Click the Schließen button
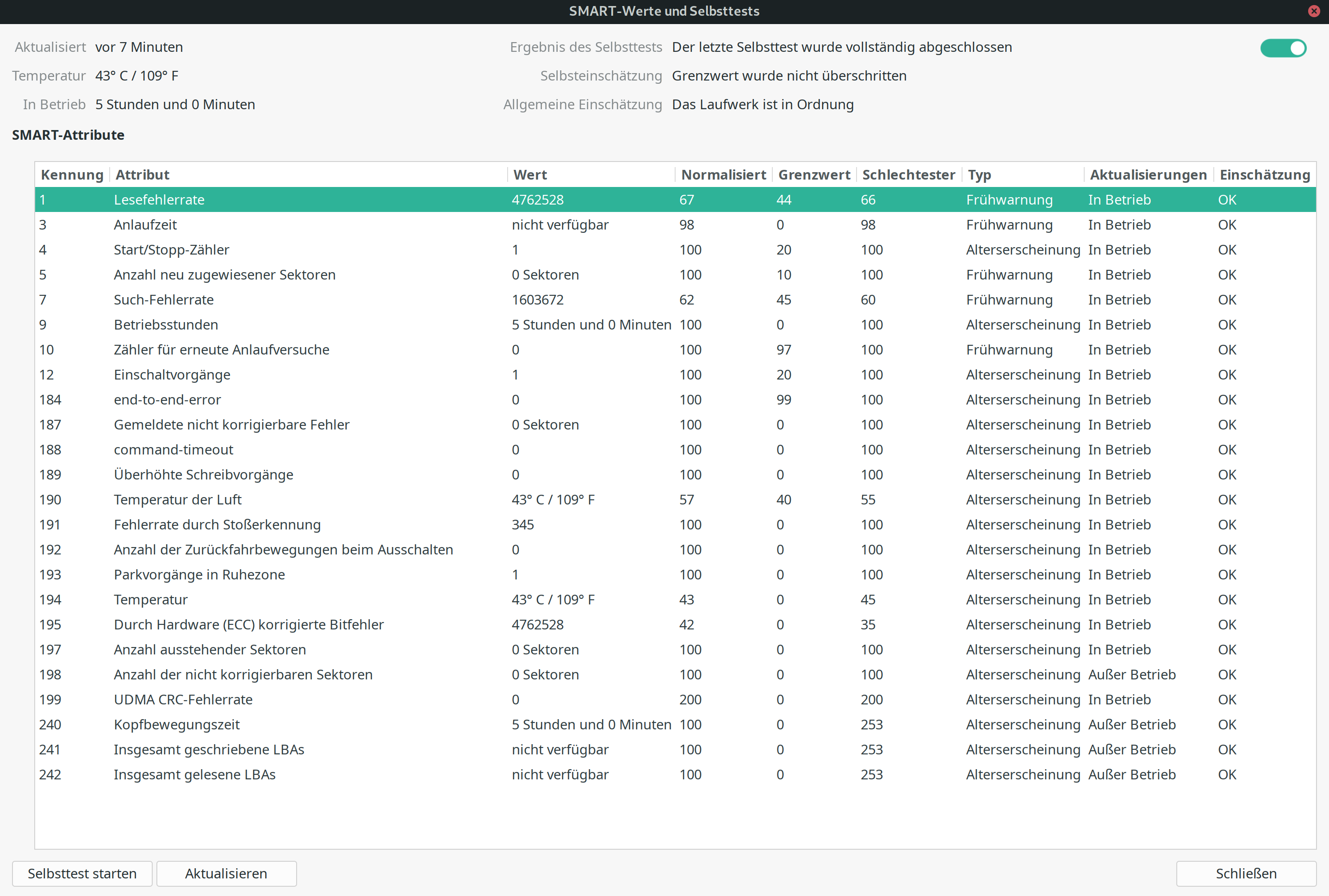Viewport: 1329px width, 896px height. tap(1246, 873)
